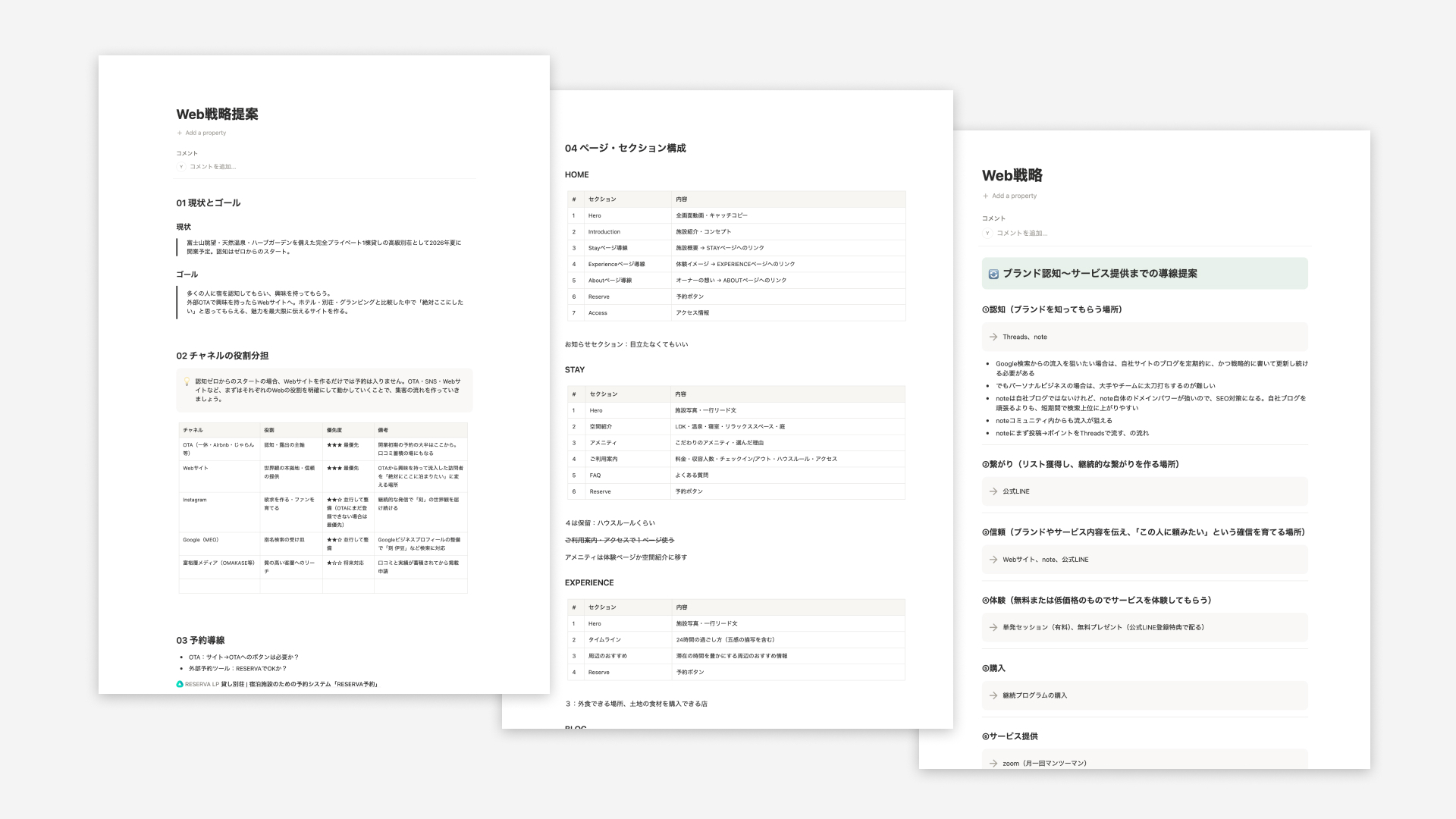Screen dimensions: 1456x819
Task: Click Add a property under Web戦略 title
Action: click(1014, 196)
